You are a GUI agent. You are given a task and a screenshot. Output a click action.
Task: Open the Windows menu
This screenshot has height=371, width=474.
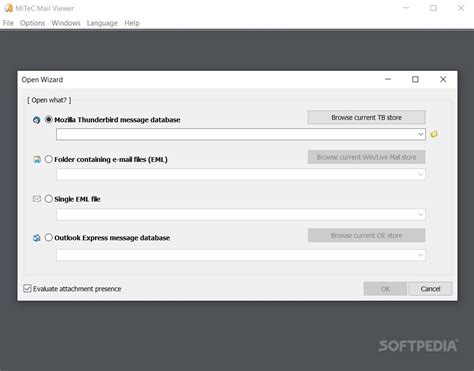pyautogui.click(x=66, y=23)
